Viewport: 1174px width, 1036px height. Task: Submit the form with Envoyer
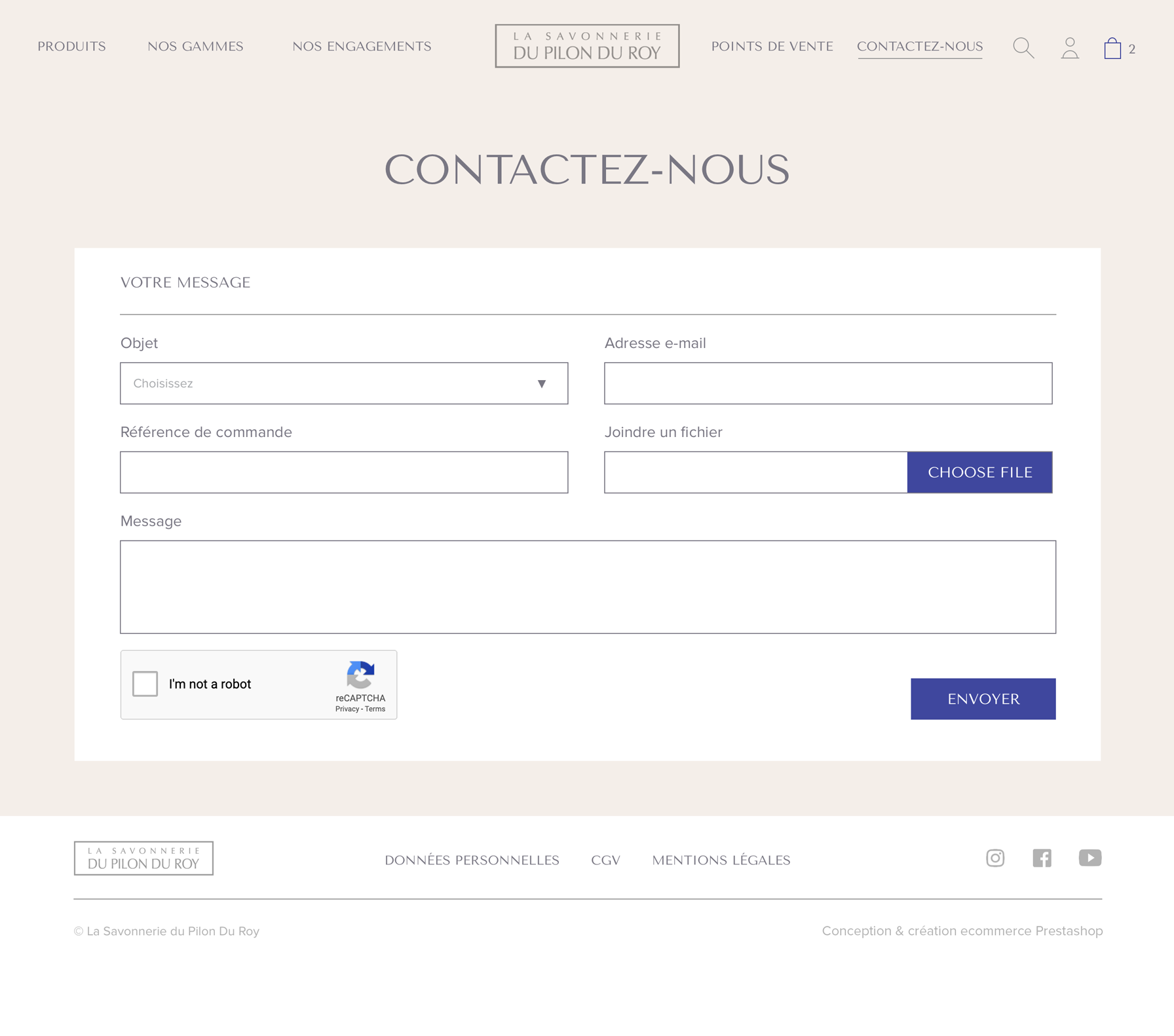pyautogui.click(x=983, y=699)
